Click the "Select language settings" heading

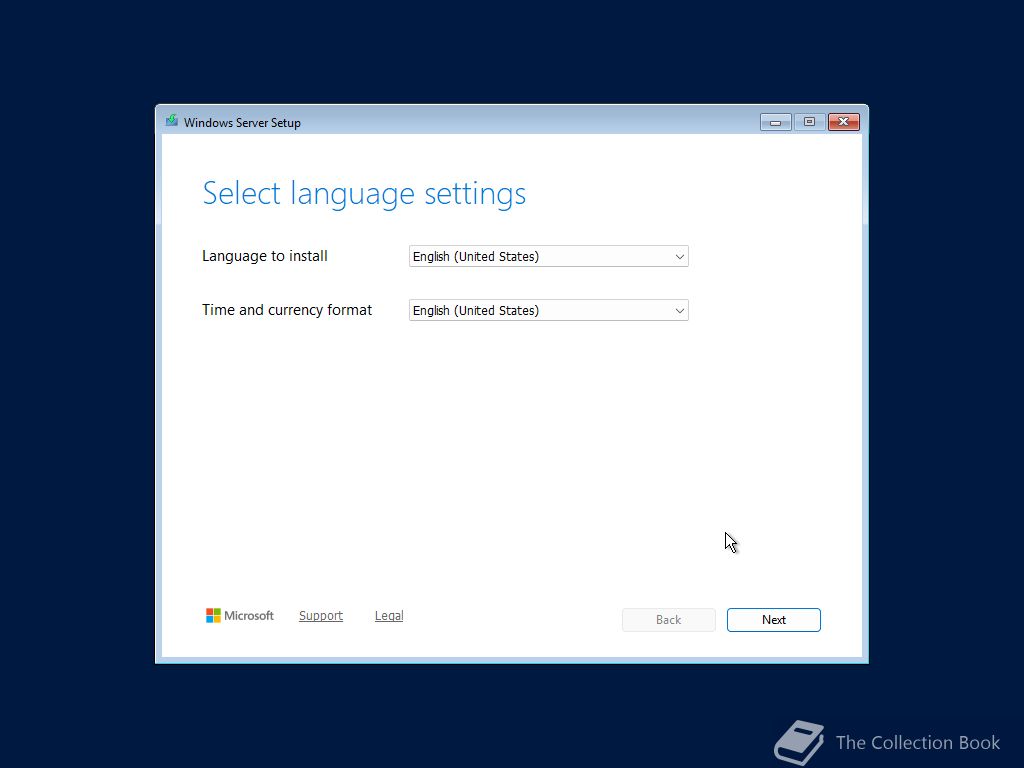click(x=364, y=194)
